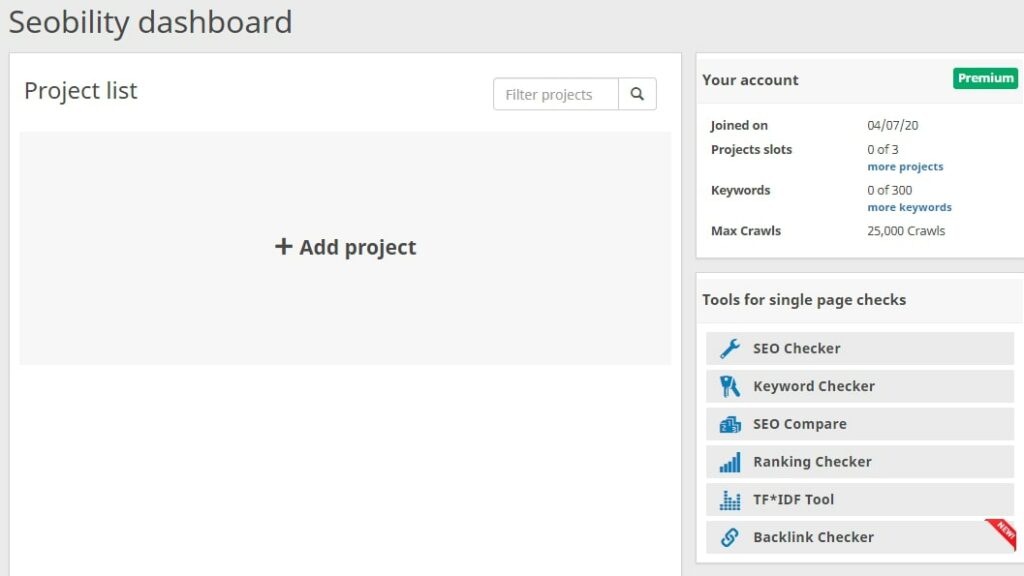Click the green Premium badge
1024x576 pixels.
pos(985,78)
